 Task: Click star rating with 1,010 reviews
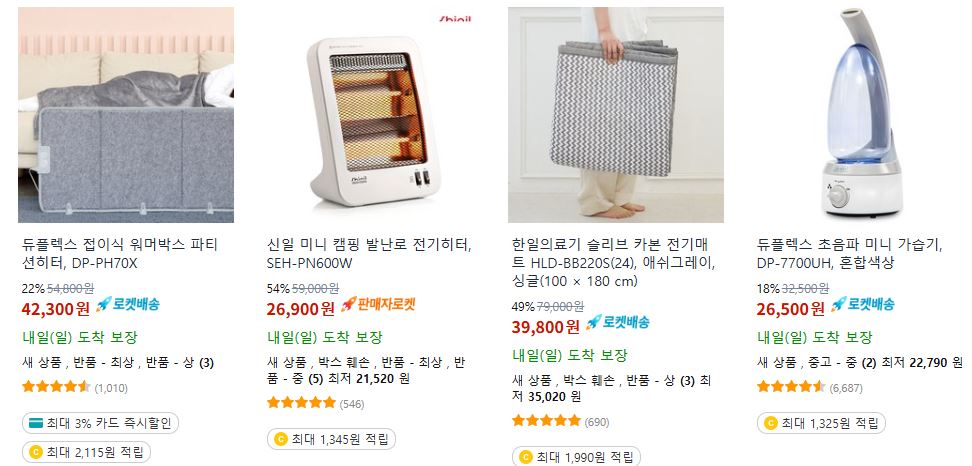point(56,387)
